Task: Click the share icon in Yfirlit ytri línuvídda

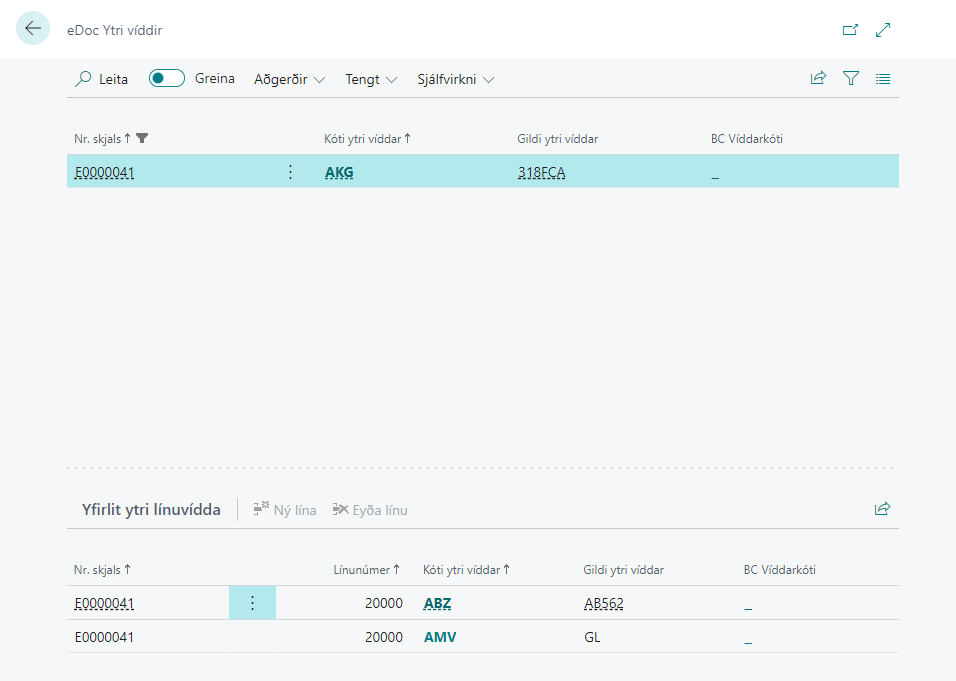Action: coord(882,509)
